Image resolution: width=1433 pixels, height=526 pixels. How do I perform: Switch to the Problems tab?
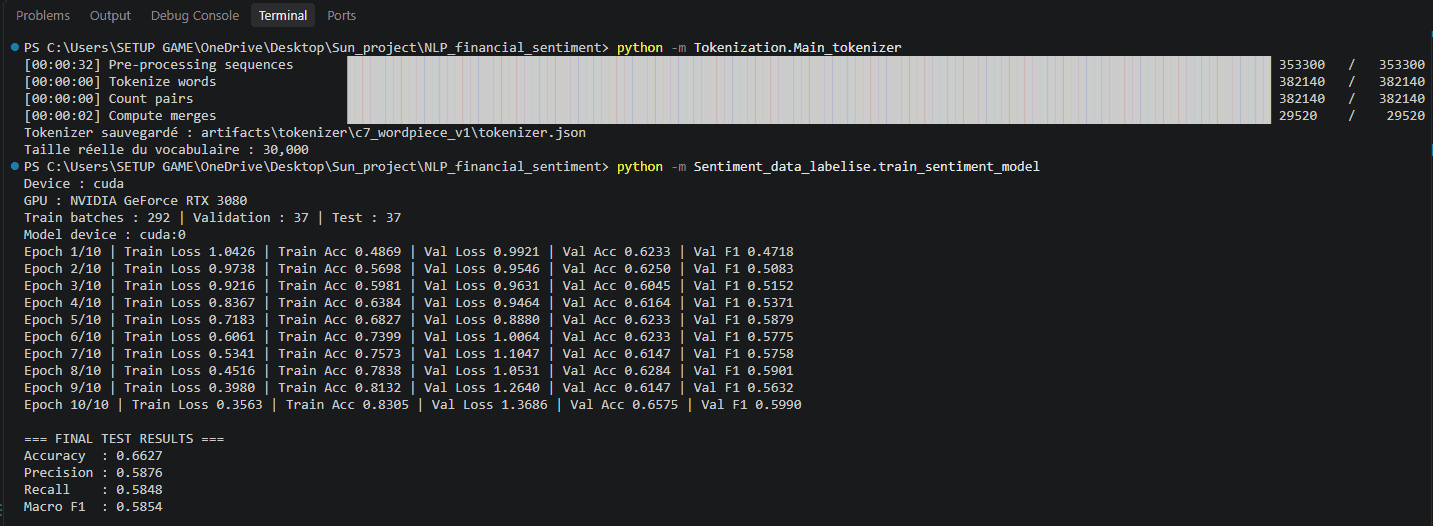coord(43,15)
